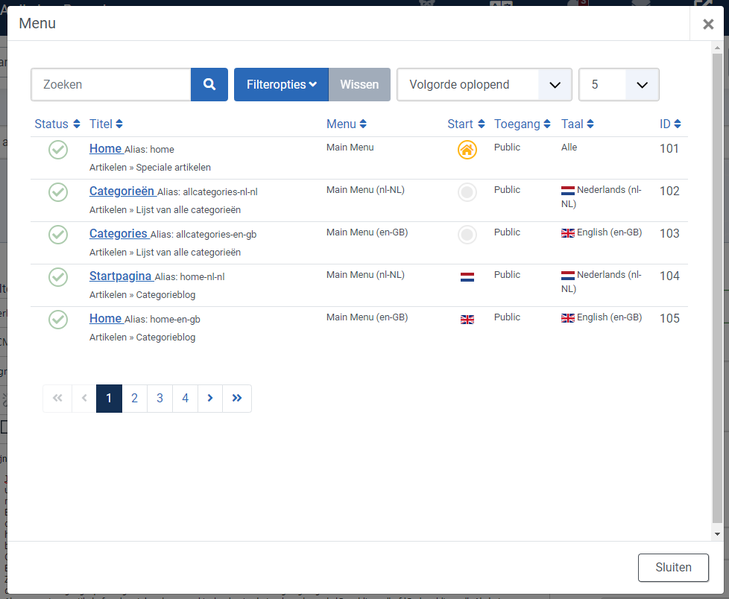Screen dimensions: 729x599
Task: Toggle published status for Categories row
Action: point(58,234)
